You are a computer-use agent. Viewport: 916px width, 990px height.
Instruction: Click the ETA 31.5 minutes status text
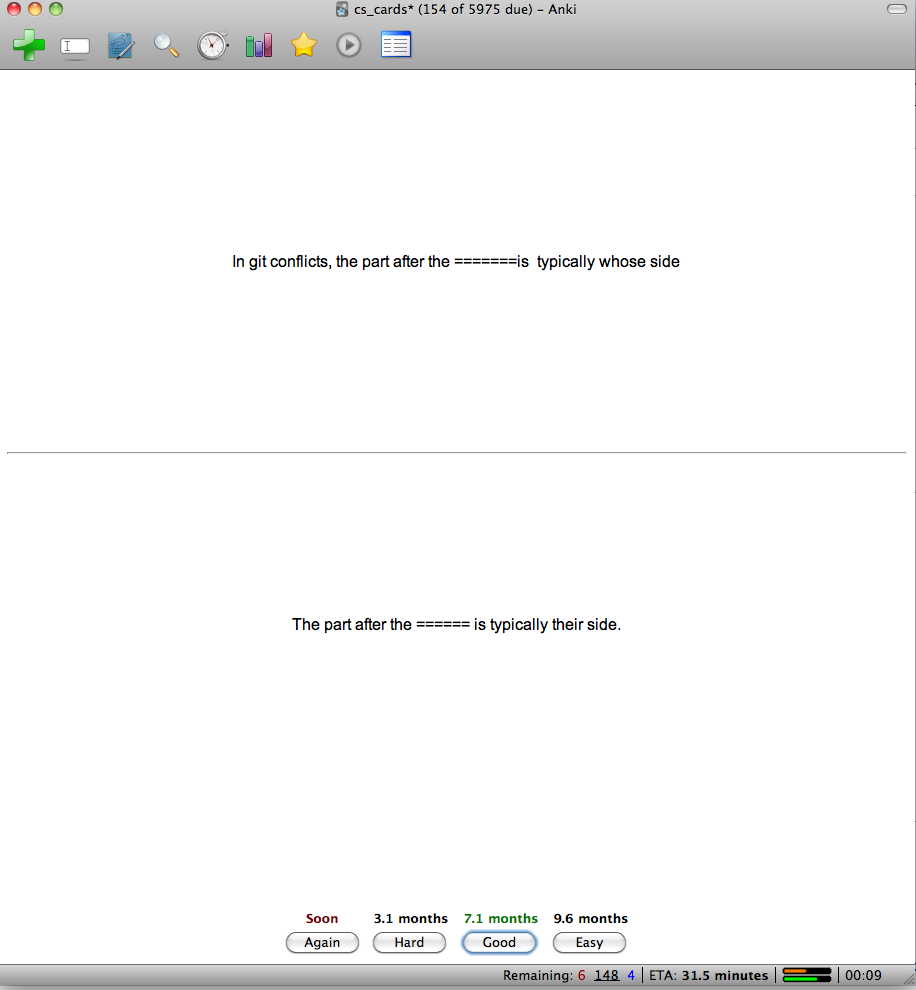click(x=708, y=975)
